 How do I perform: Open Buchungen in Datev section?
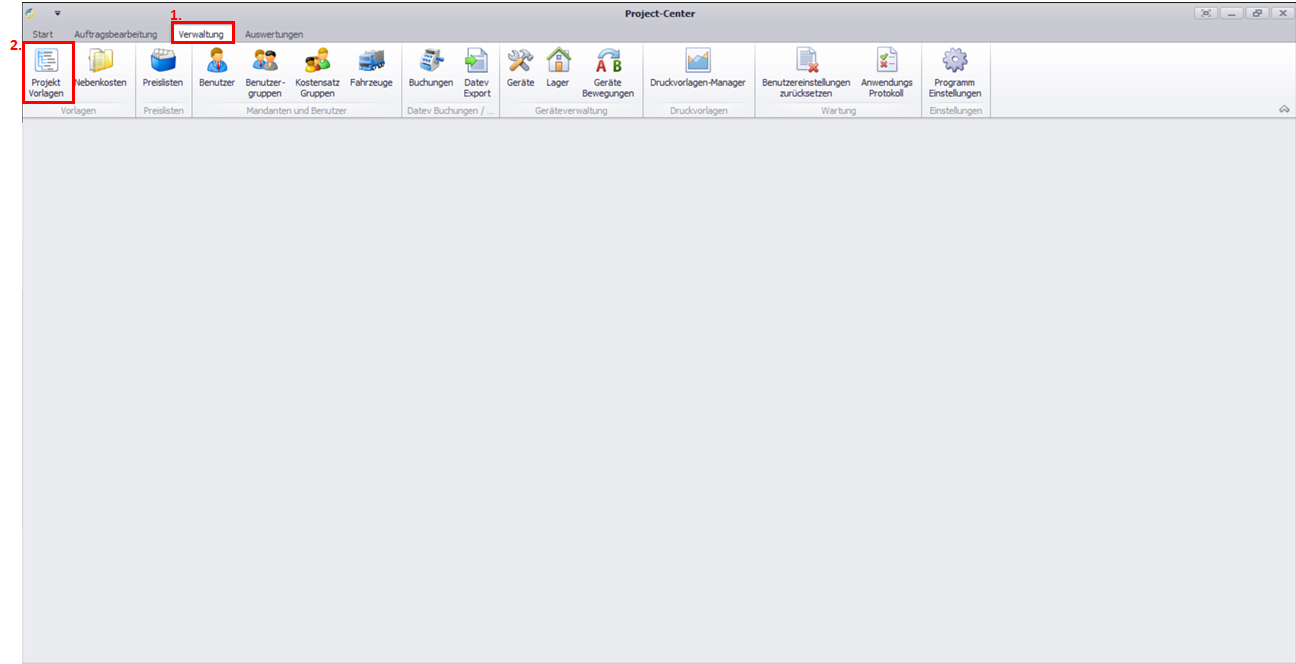[431, 62]
